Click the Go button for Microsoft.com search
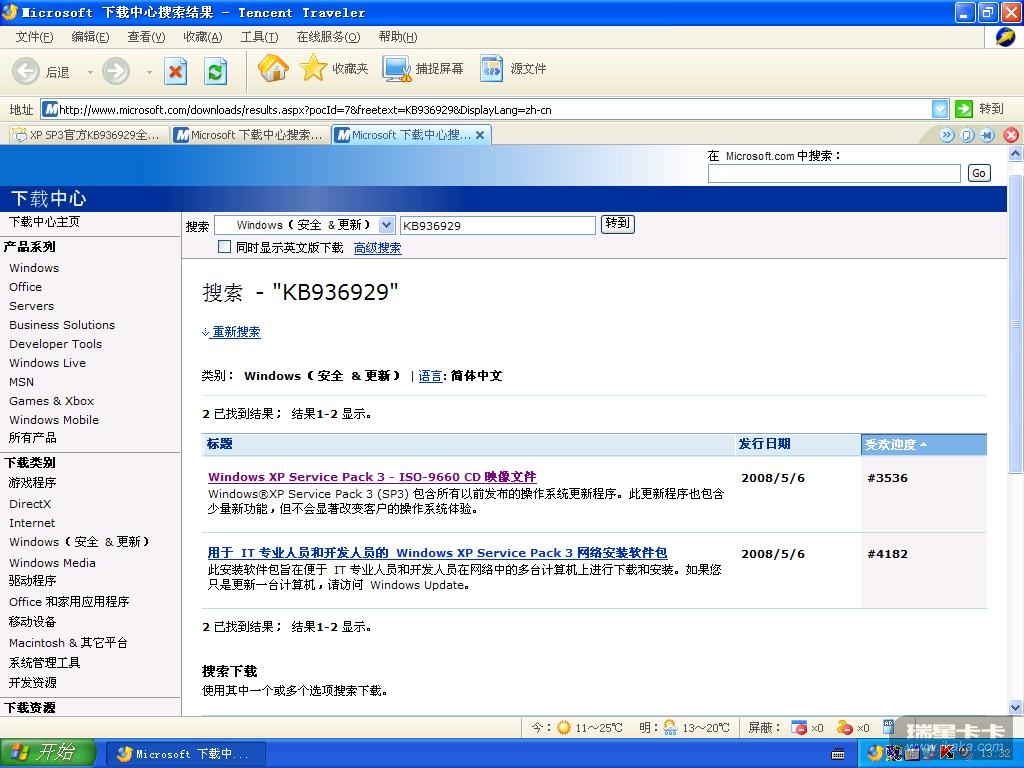This screenshot has height=768, width=1024. pos(978,173)
